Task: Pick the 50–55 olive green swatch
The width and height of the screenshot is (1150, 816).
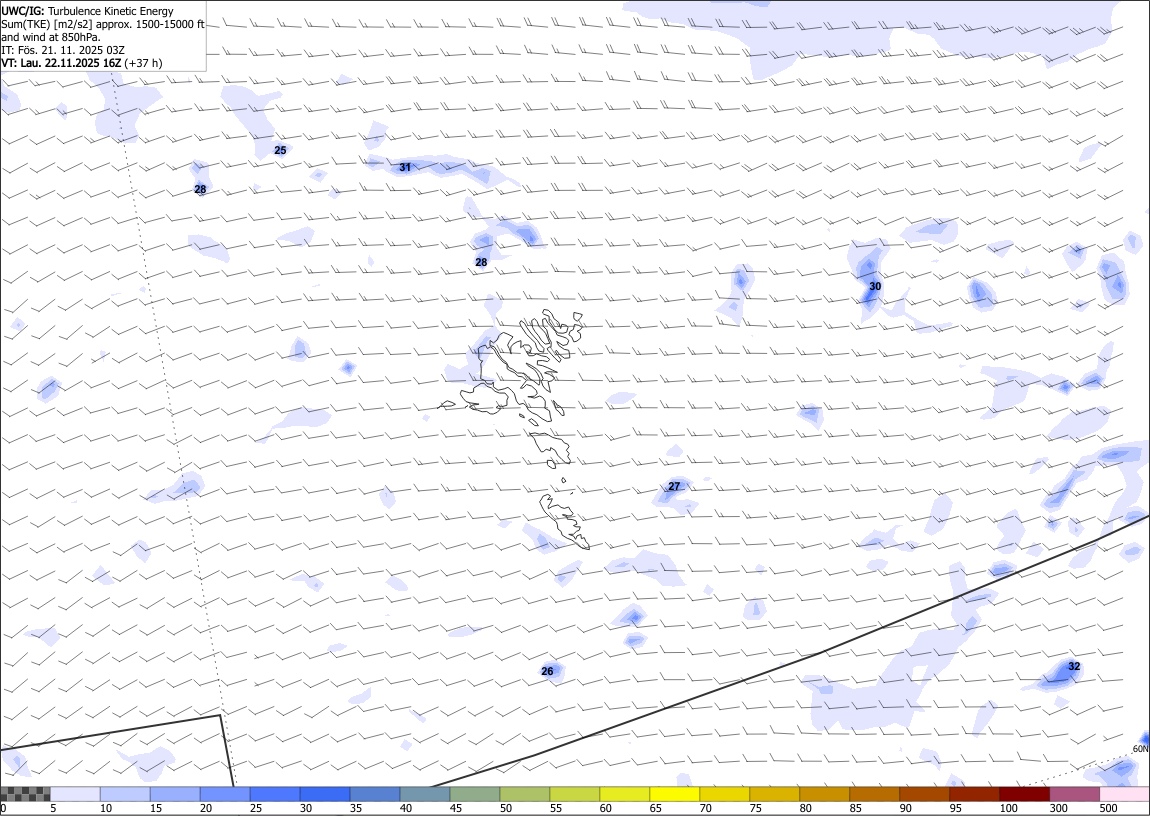Action: (x=524, y=794)
